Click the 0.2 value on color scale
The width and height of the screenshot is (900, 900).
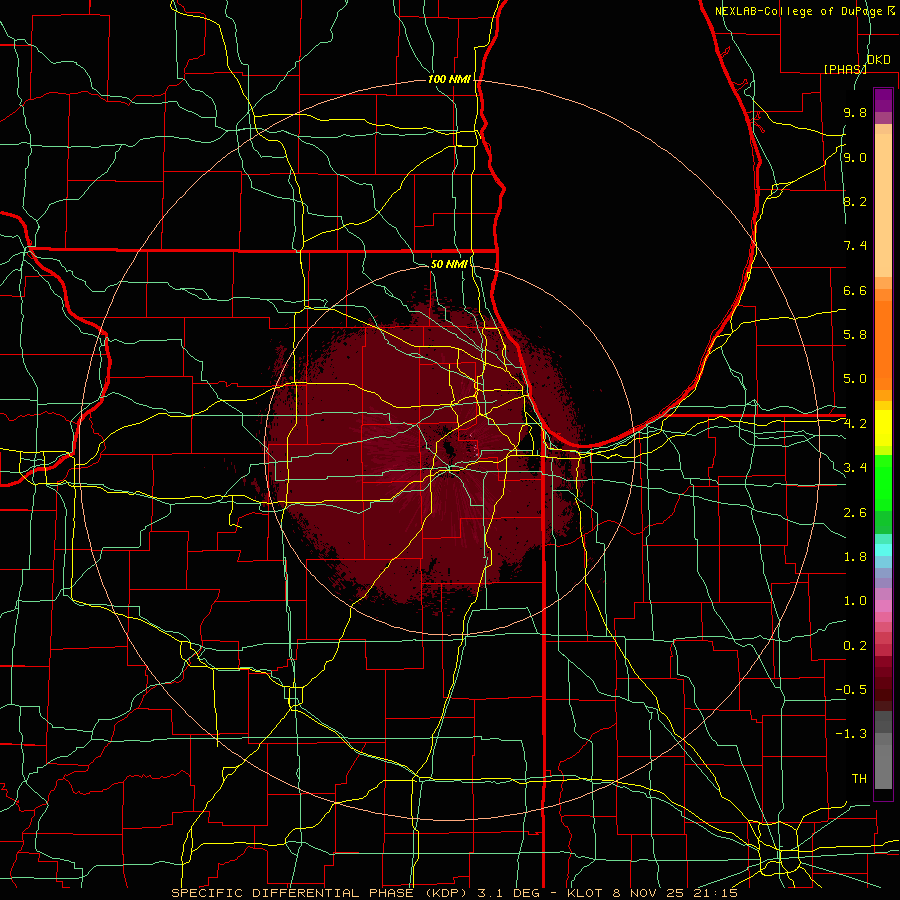[x=855, y=646]
